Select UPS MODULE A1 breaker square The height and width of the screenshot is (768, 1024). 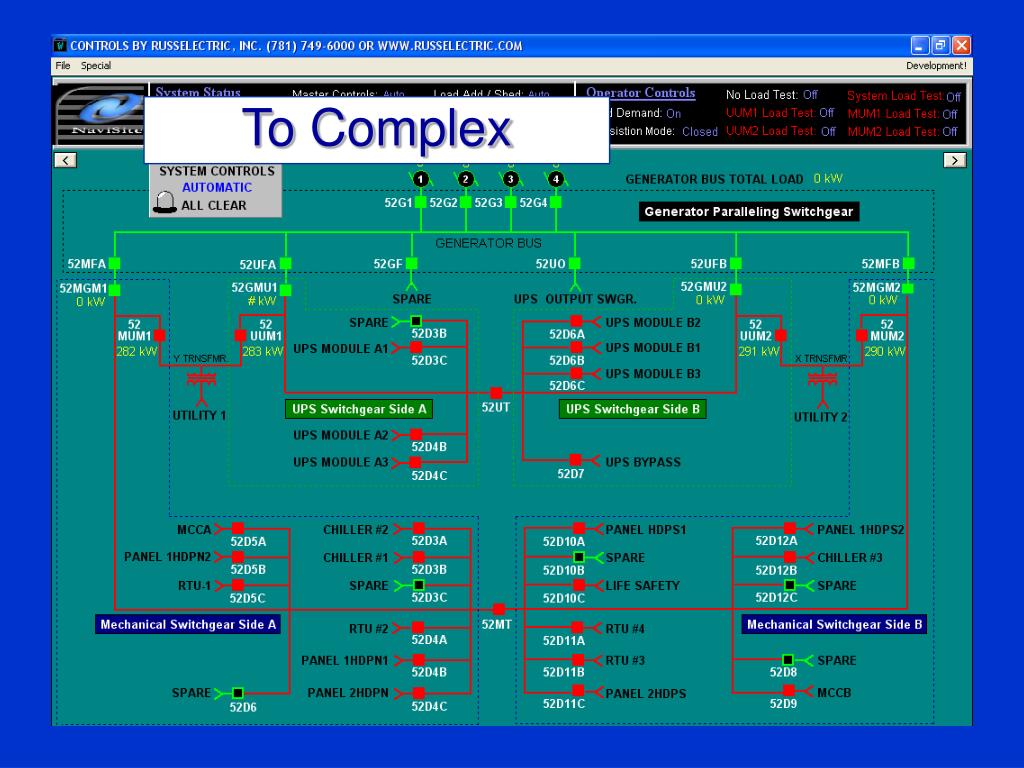[416, 347]
